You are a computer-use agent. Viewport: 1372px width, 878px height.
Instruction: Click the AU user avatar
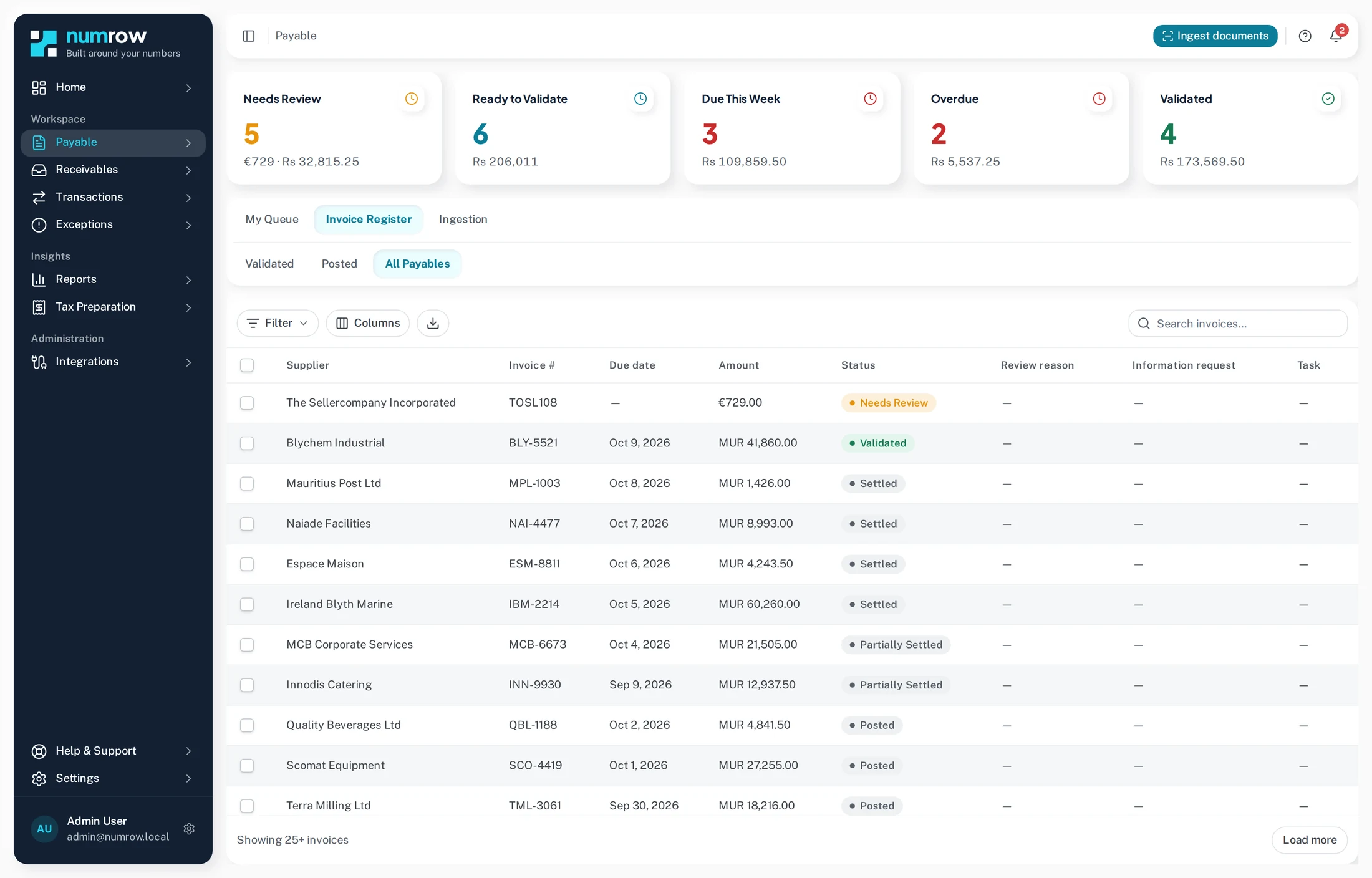[44, 829]
